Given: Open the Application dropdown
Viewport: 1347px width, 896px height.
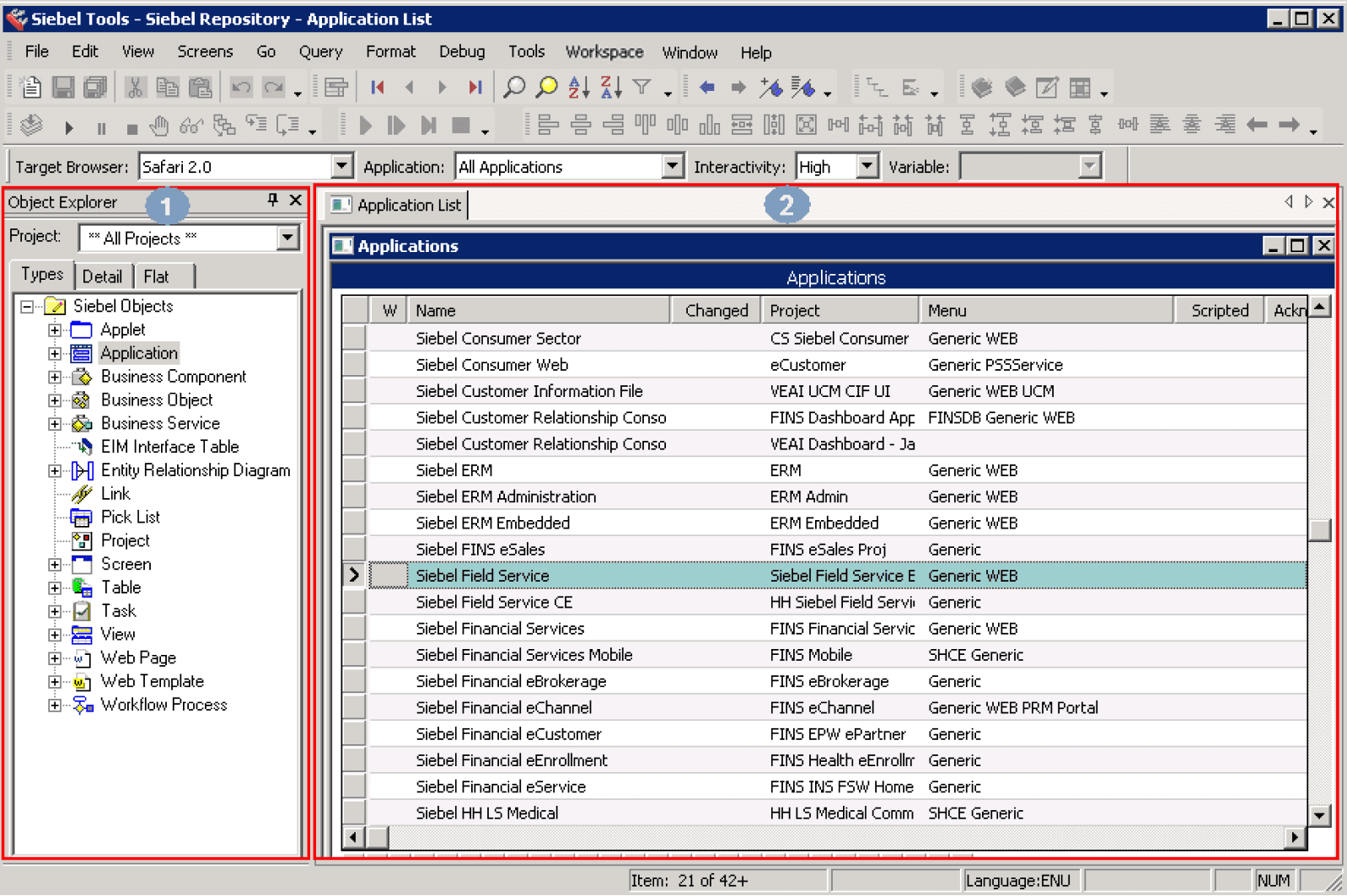Looking at the screenshot, I should coord(672,166).
